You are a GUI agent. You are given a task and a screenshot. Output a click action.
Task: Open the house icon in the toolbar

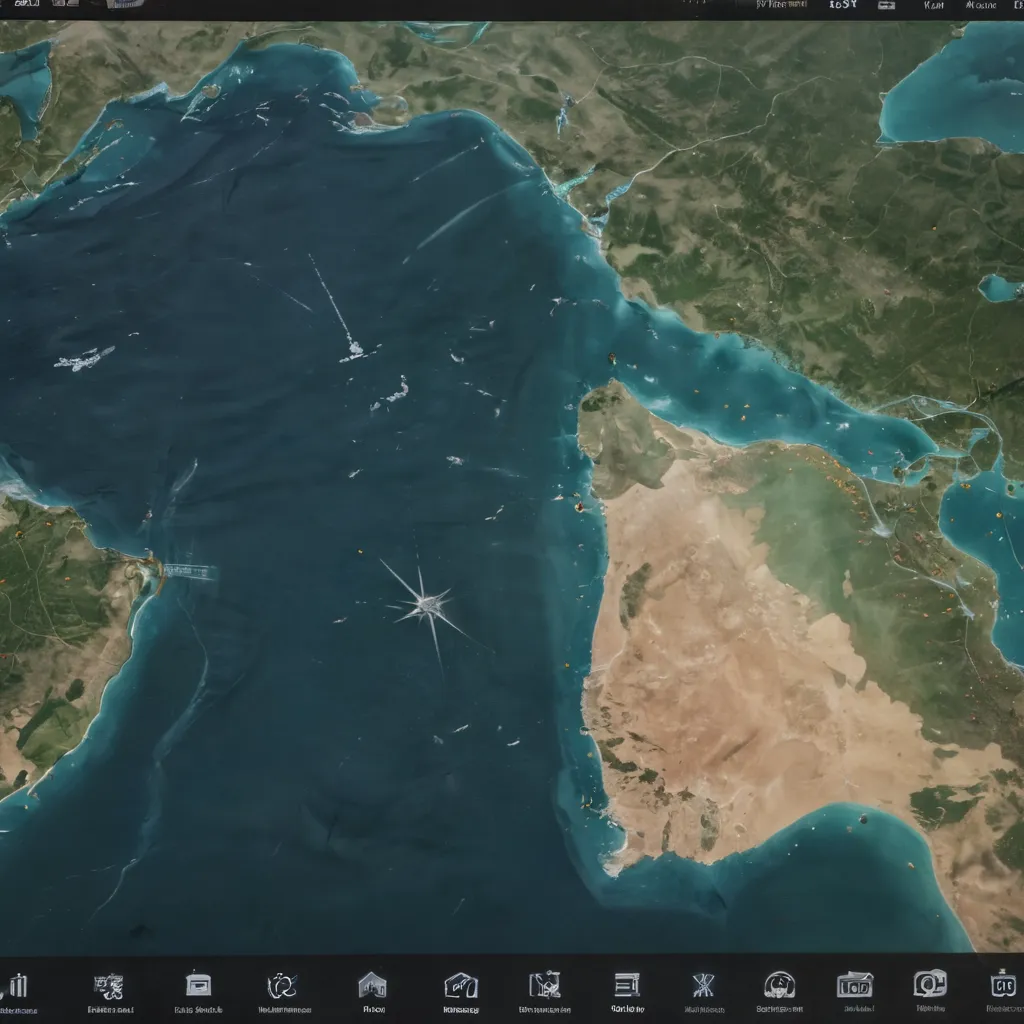[x=371, y=983]
